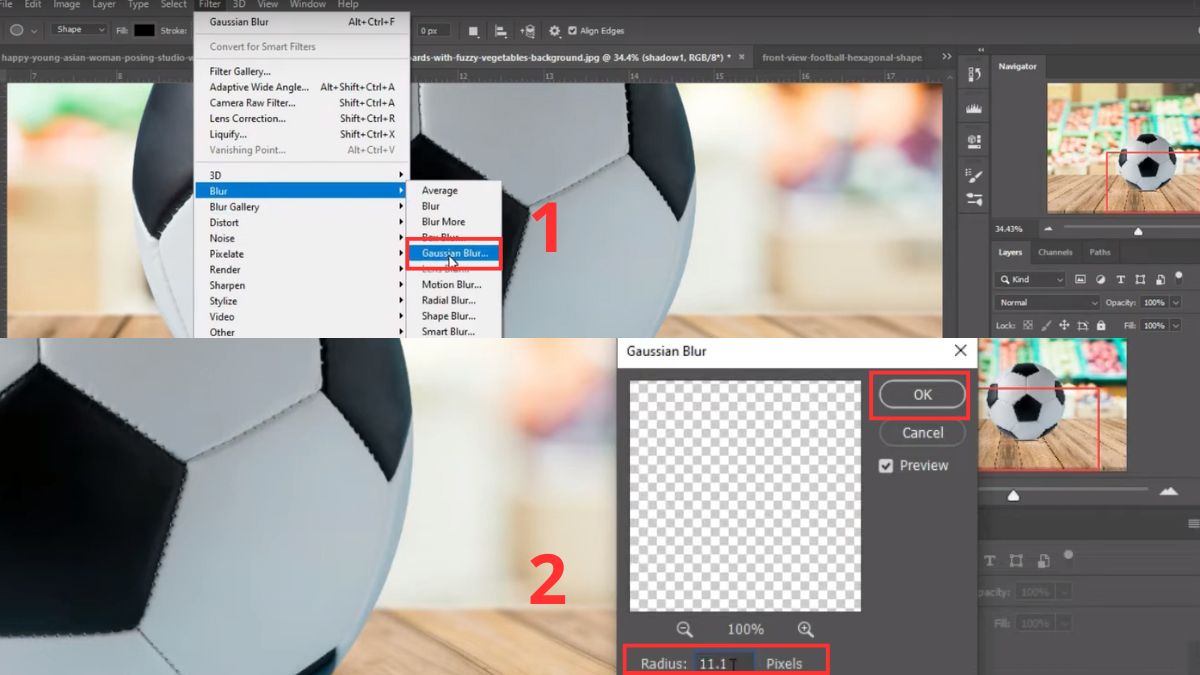Zoom out Gaussian Blur dialog preview
Viewport: 1200px width, 675px height.
(x=685, y=629)
